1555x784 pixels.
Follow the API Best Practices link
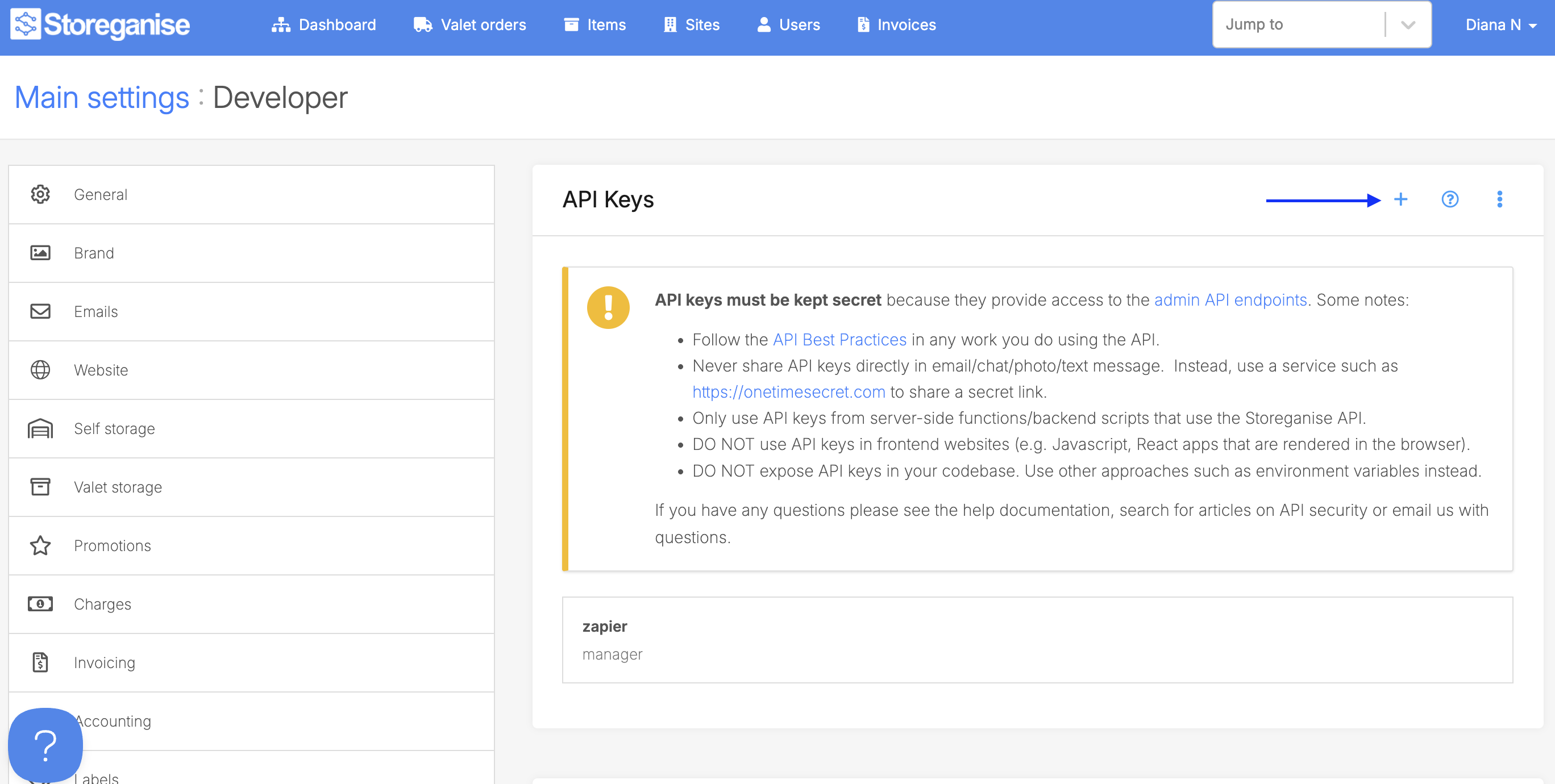[x=839, y=340]
